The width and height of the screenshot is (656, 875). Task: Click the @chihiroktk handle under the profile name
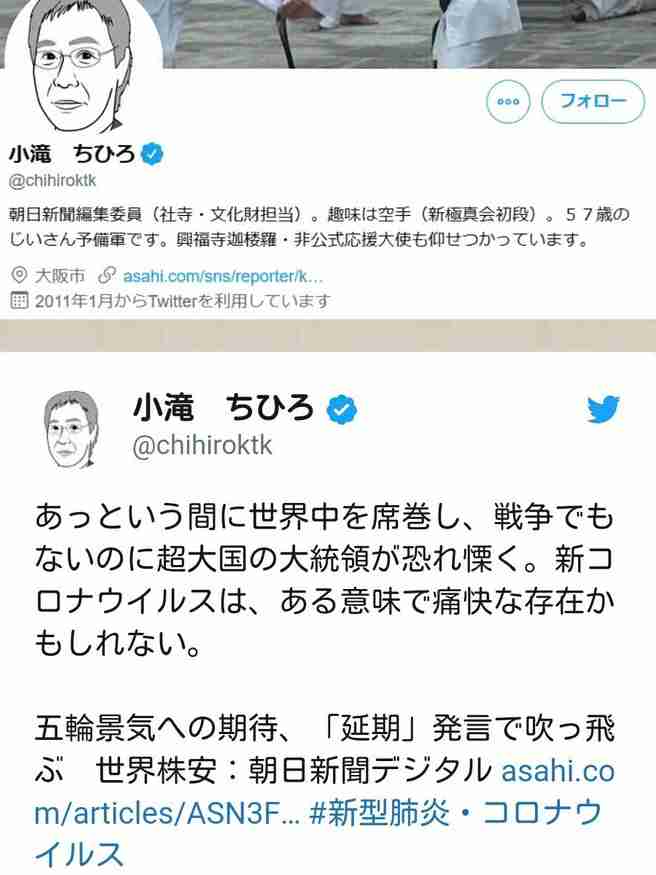(53, 180)
